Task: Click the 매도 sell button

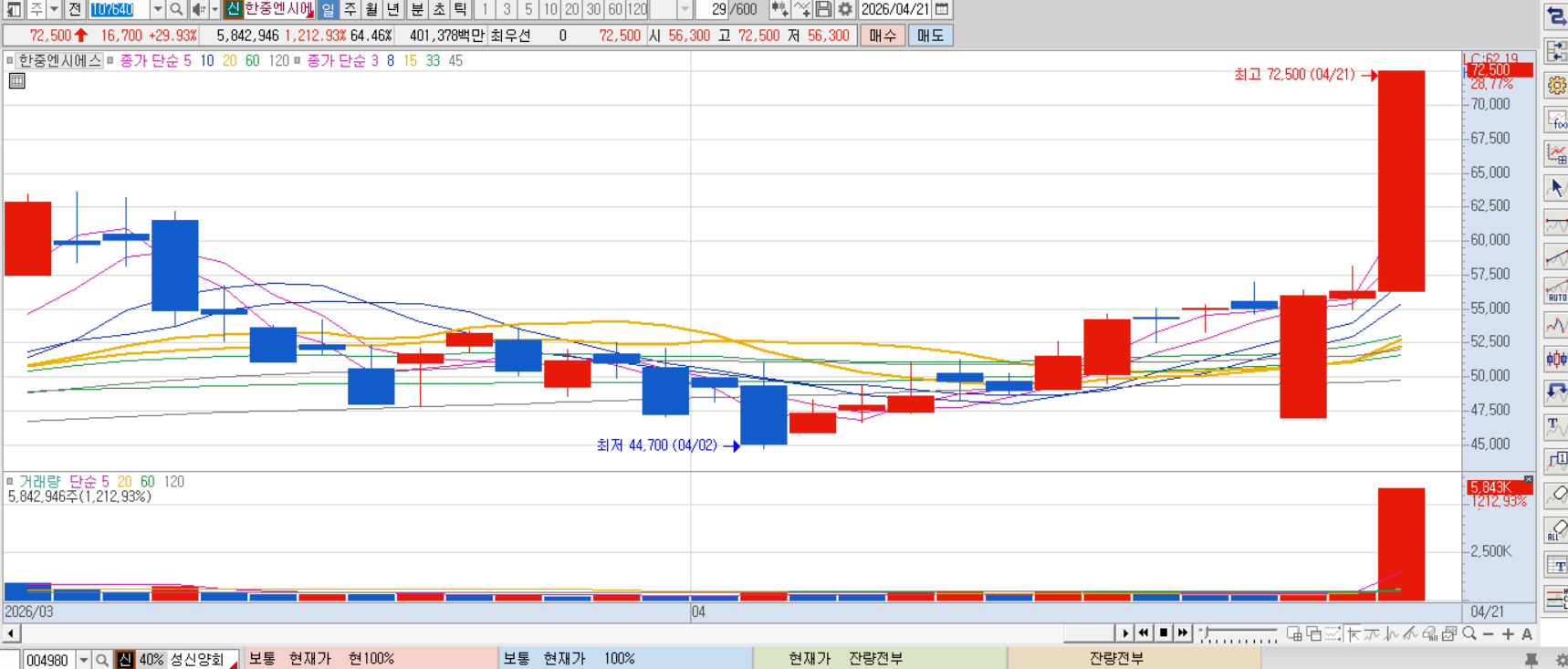Action: (x=930, y=36)
